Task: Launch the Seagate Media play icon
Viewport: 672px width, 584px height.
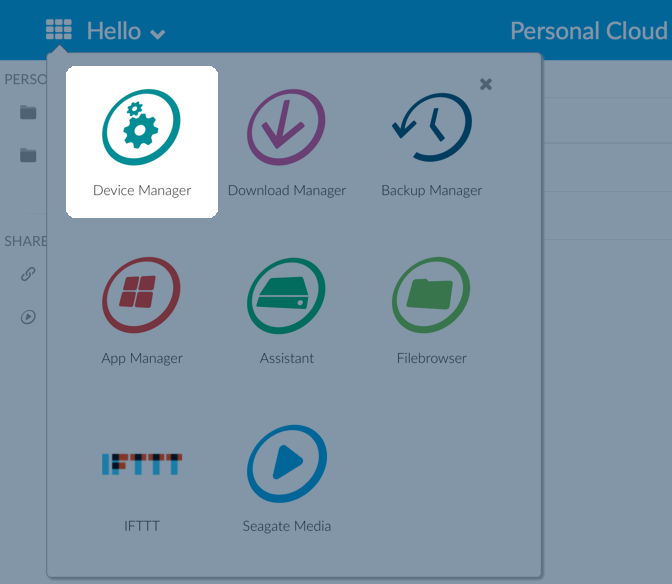Action: click(287, 463)
